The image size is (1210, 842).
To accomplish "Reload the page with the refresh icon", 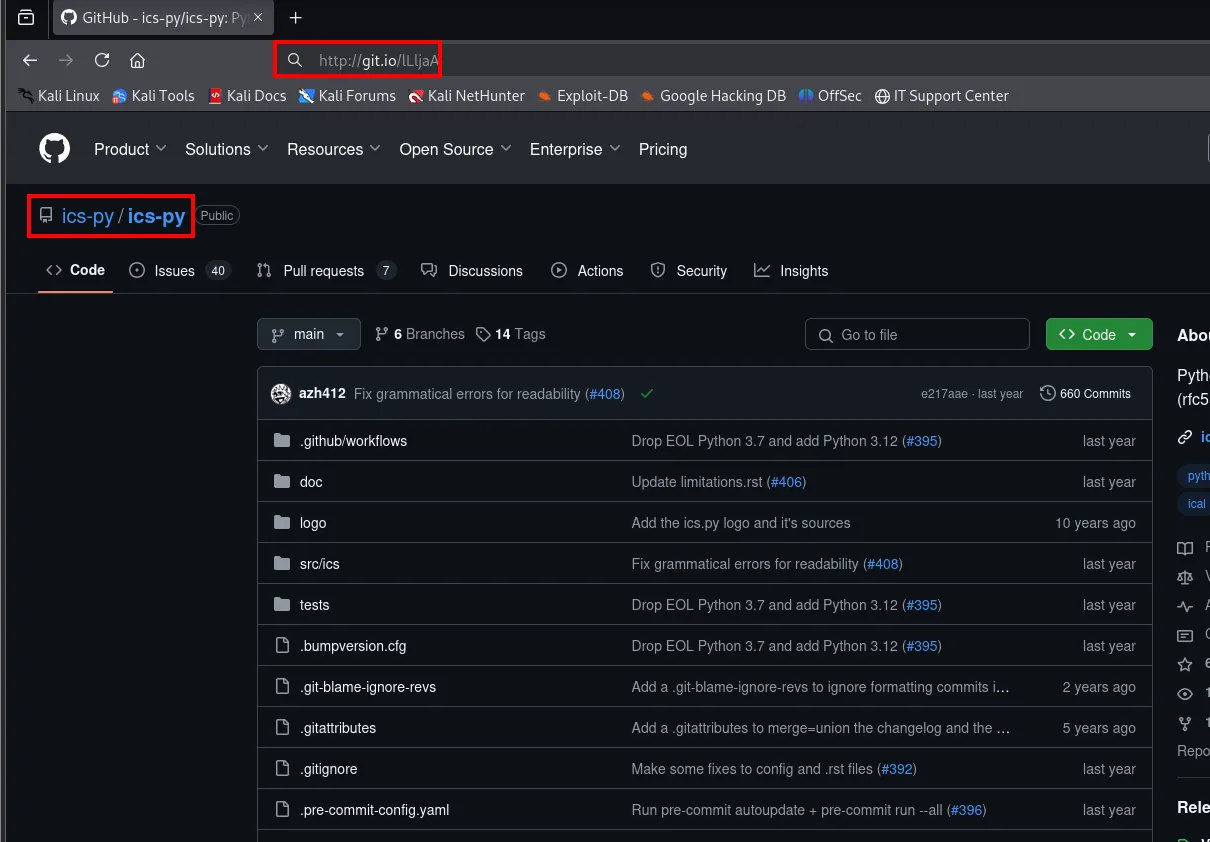I will pos(102,60).
